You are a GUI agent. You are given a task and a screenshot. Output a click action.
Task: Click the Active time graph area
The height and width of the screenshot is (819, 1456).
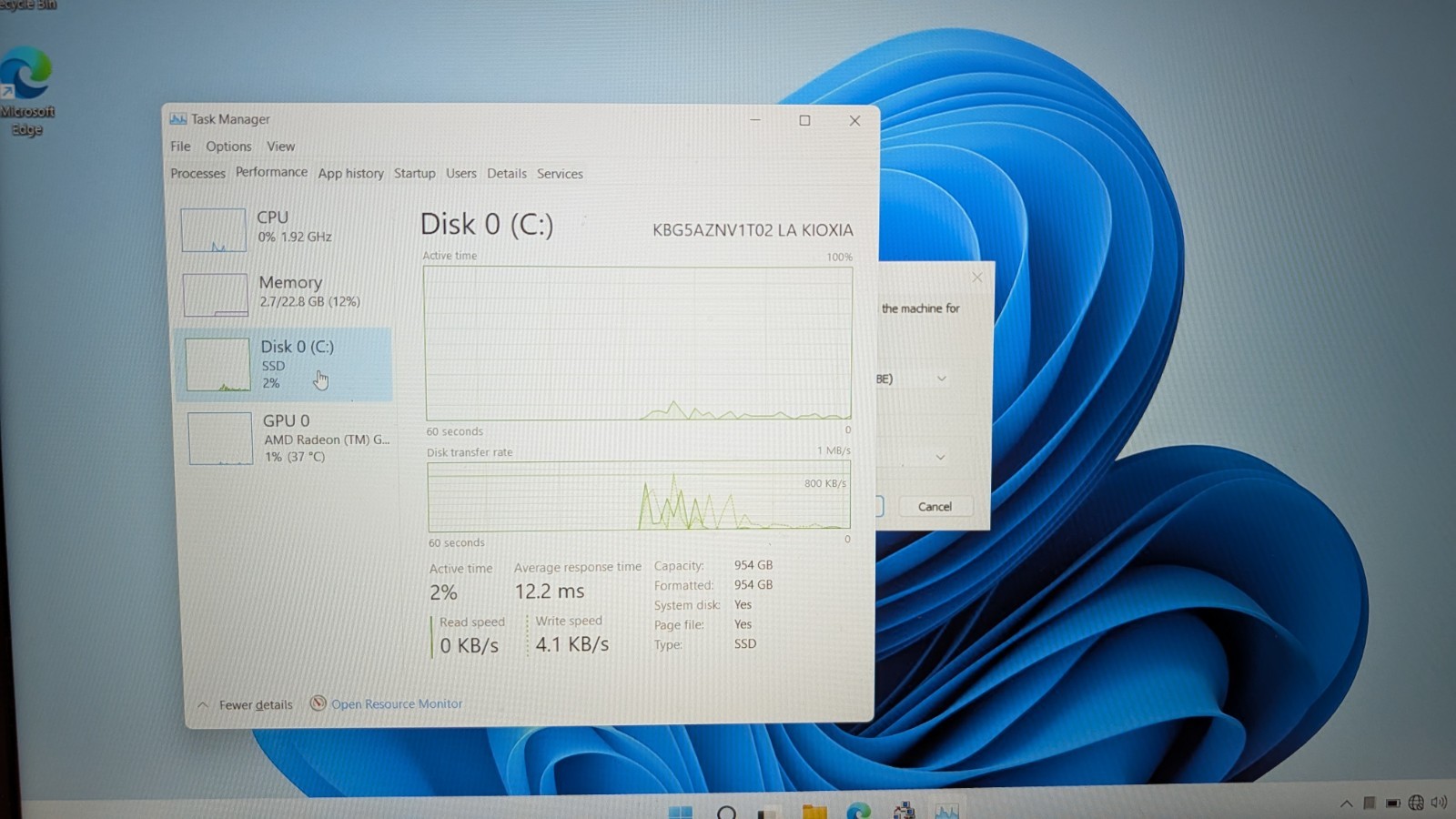point(638,343)
